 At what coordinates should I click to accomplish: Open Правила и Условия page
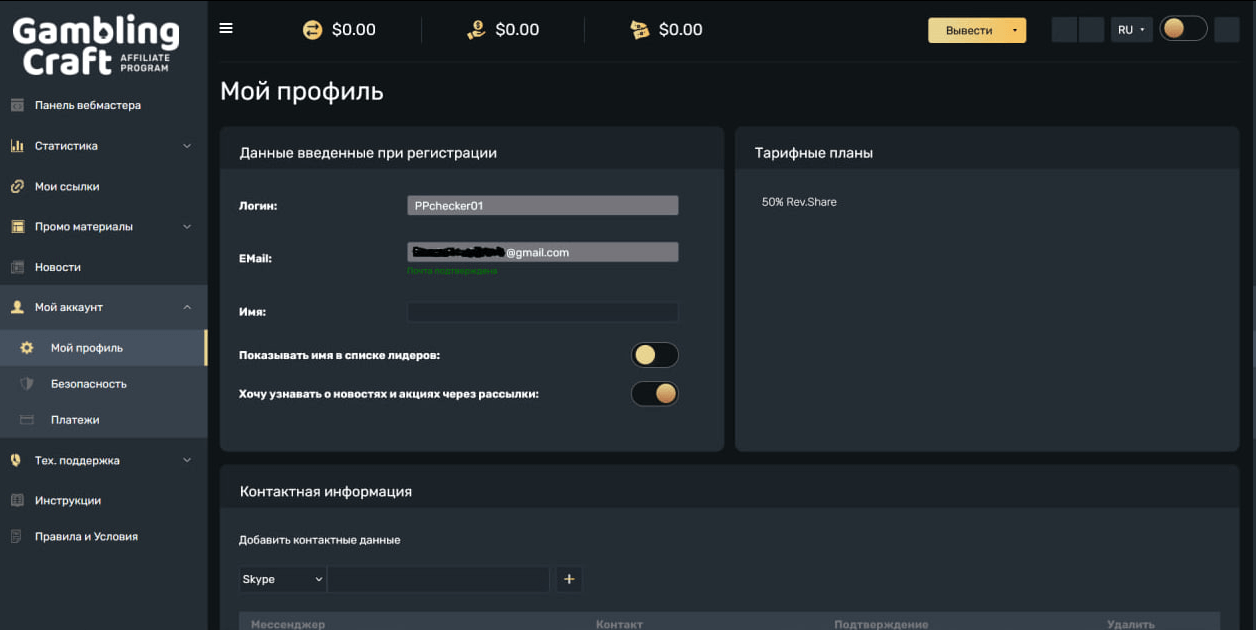click(86, 537)
